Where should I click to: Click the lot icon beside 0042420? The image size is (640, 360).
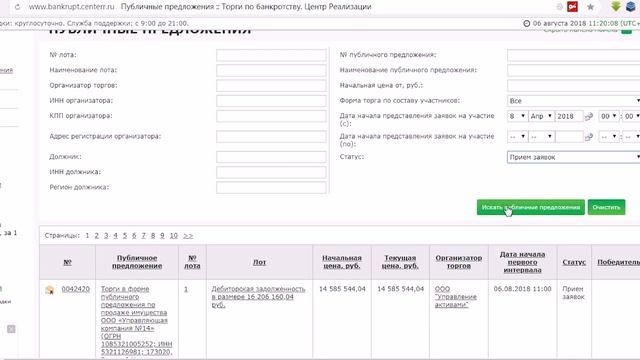49,290
